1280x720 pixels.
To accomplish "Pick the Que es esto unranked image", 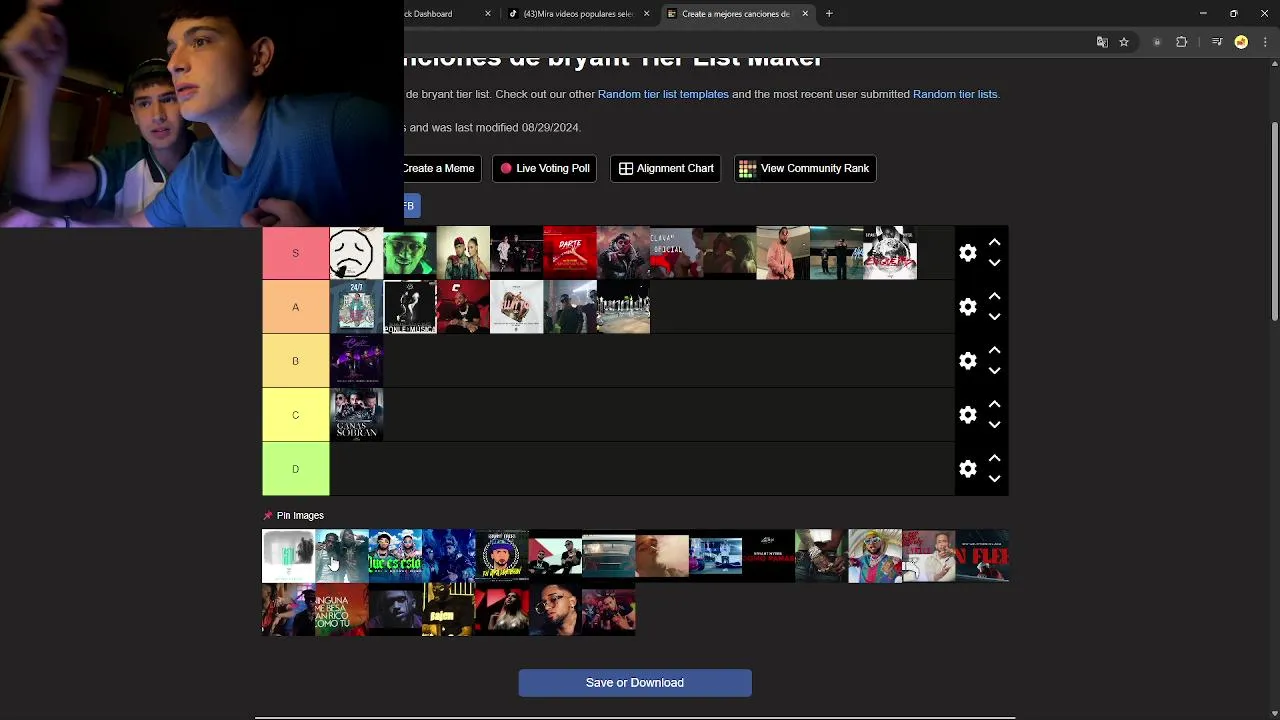I will (395, 556).
